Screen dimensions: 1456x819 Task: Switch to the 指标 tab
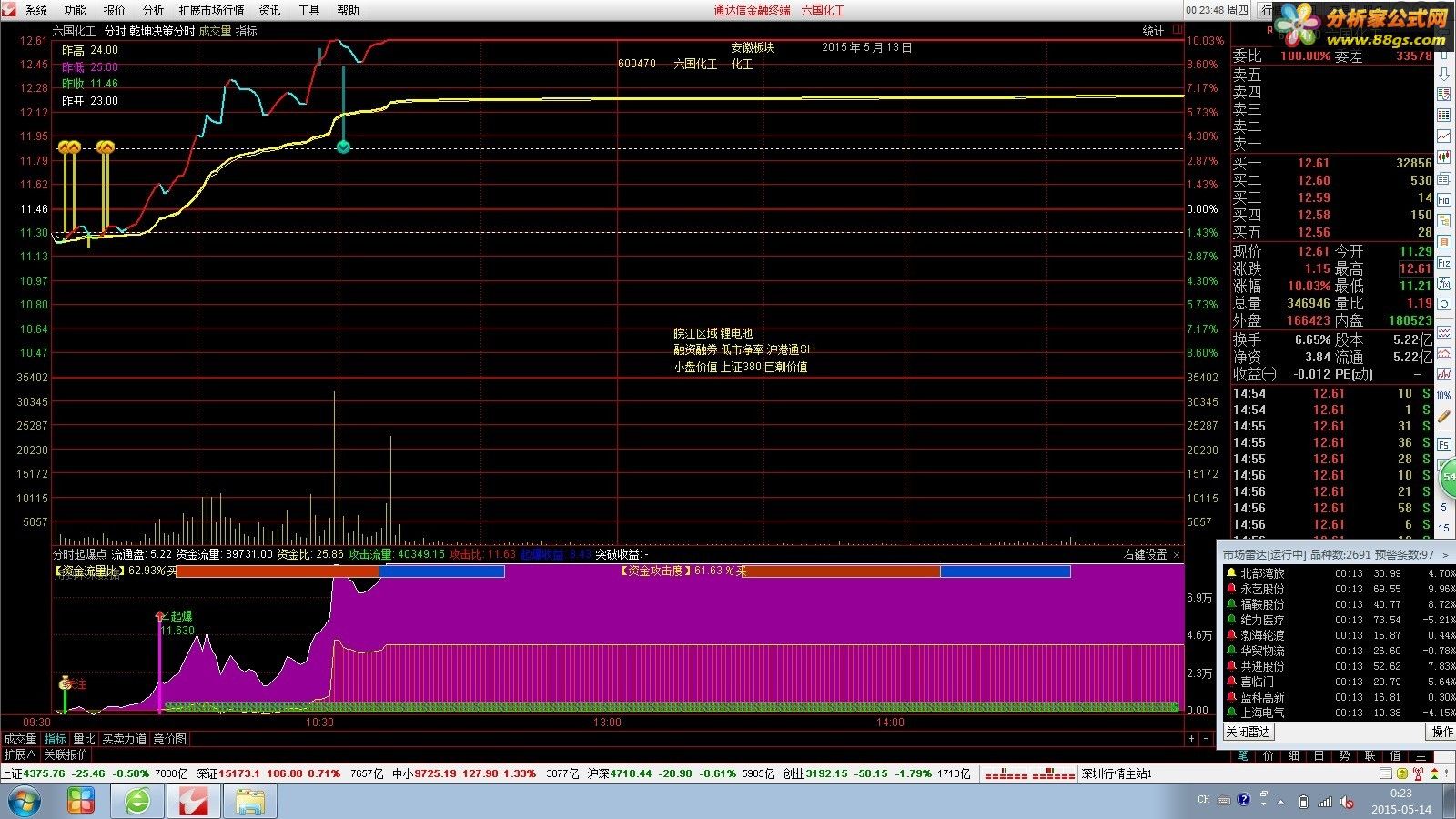56,739
